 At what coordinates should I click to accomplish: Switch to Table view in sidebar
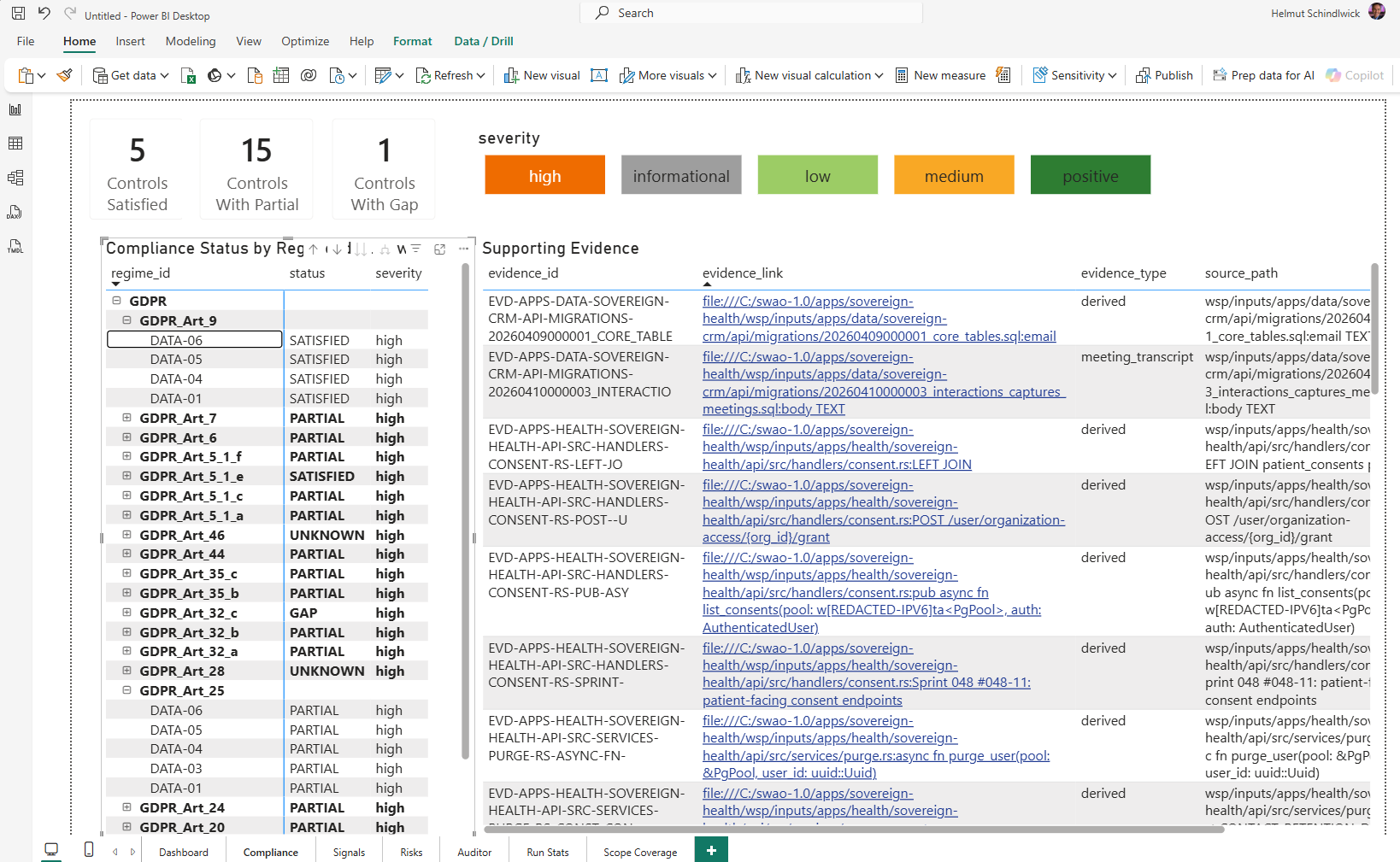tap(15, 144)
